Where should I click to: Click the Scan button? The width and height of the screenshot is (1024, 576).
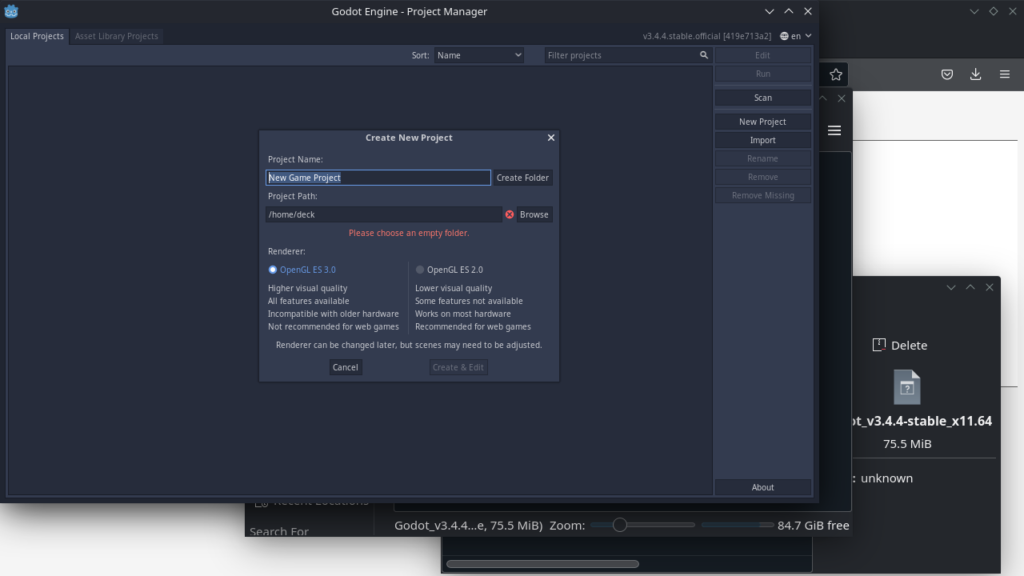[x=762, y=97]
